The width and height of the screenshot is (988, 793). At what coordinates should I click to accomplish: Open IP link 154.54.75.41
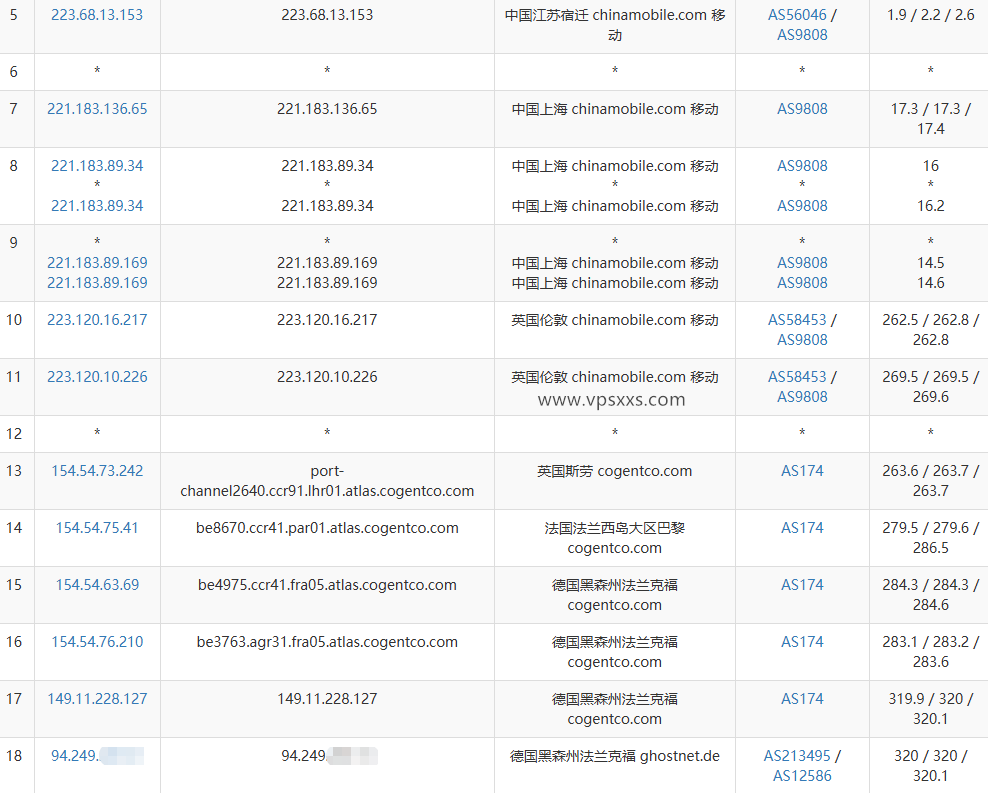click(x=97, y=528)
